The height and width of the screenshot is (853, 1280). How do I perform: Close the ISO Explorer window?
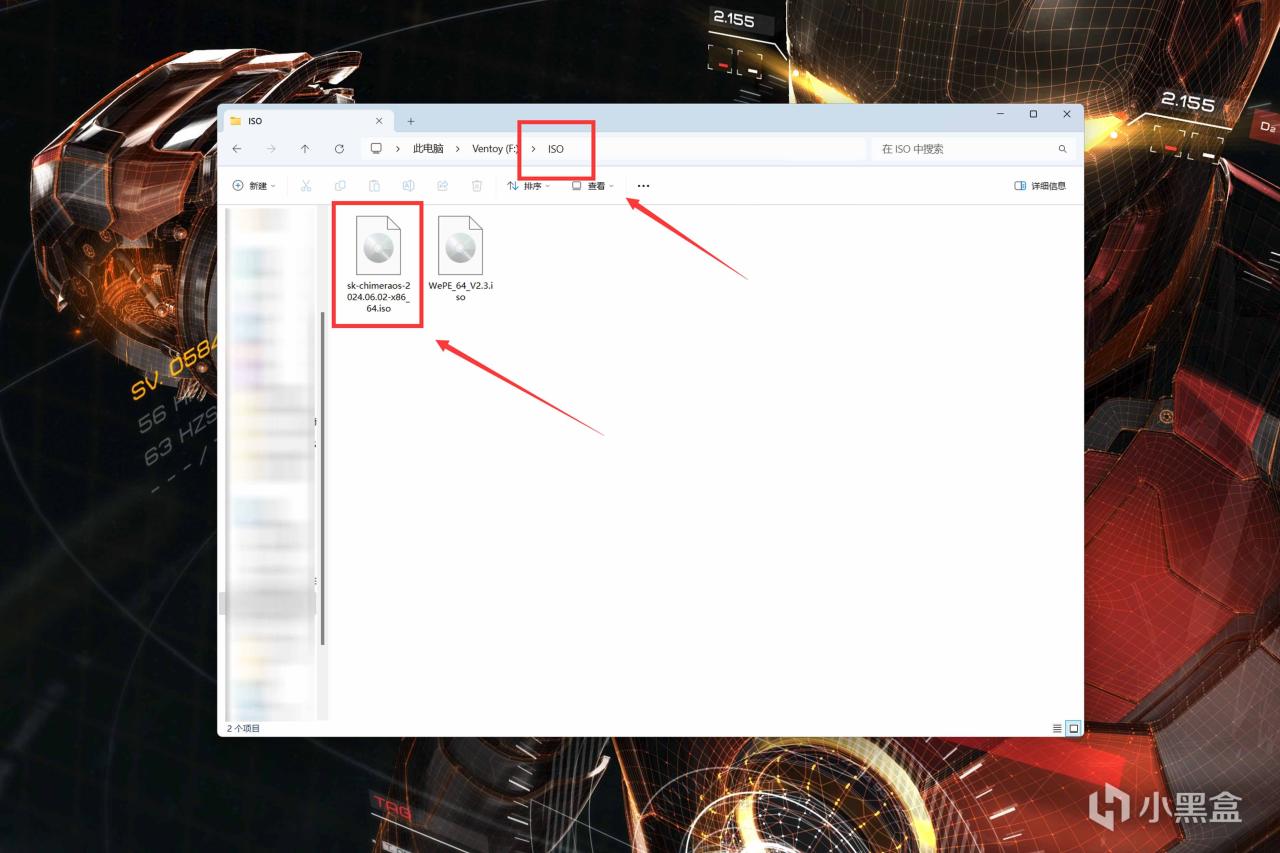pos(1067,115)
